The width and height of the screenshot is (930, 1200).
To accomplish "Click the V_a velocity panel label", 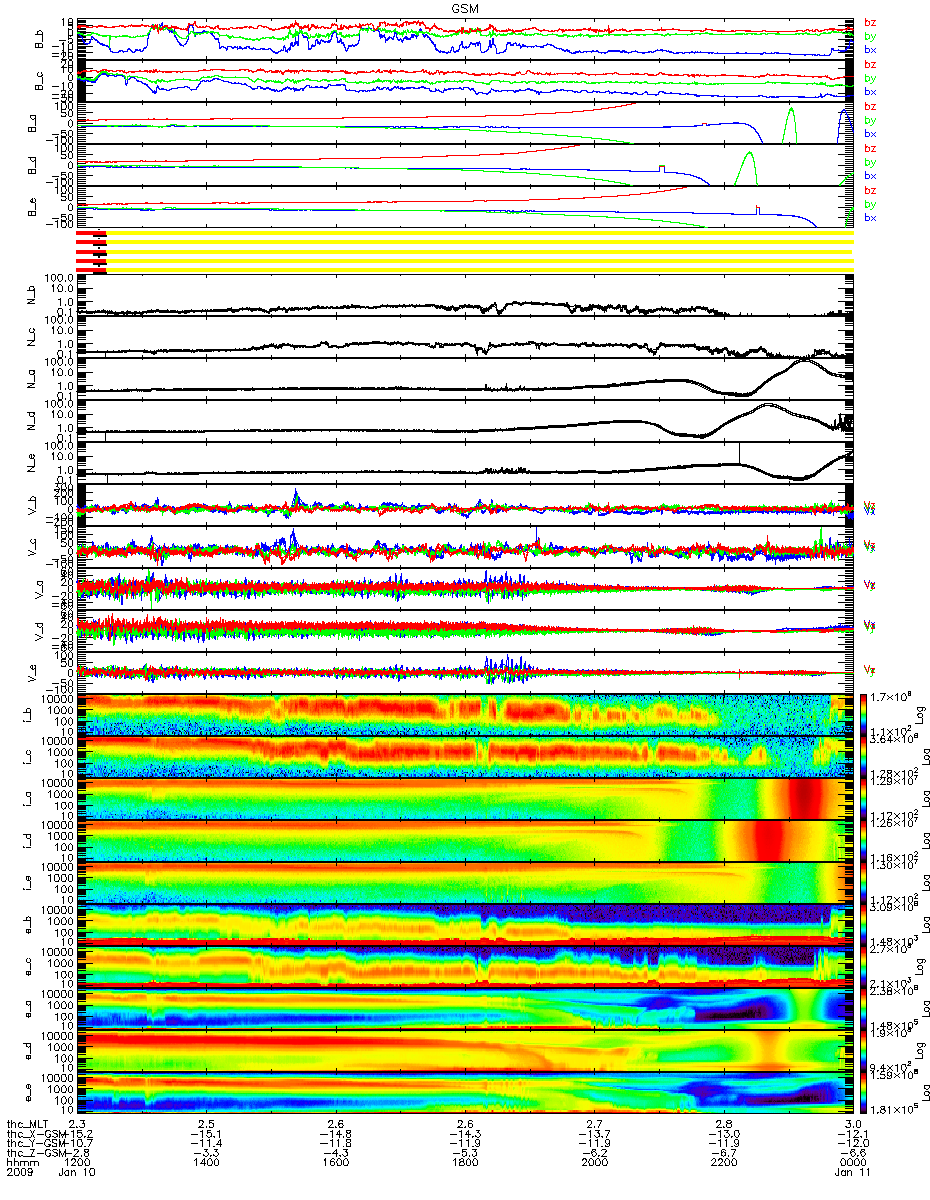I will (x=39, y=589).
